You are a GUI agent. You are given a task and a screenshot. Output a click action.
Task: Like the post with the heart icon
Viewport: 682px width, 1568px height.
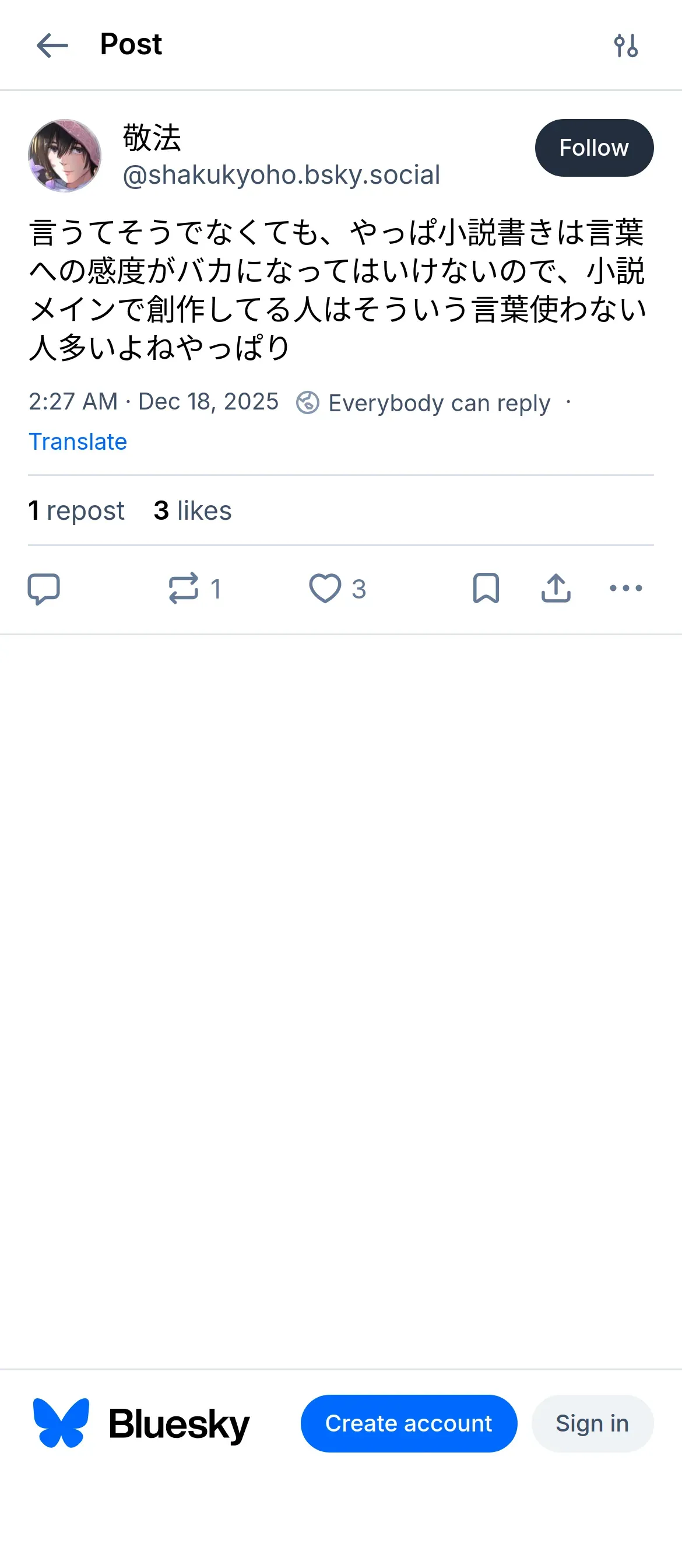point(325,589)
